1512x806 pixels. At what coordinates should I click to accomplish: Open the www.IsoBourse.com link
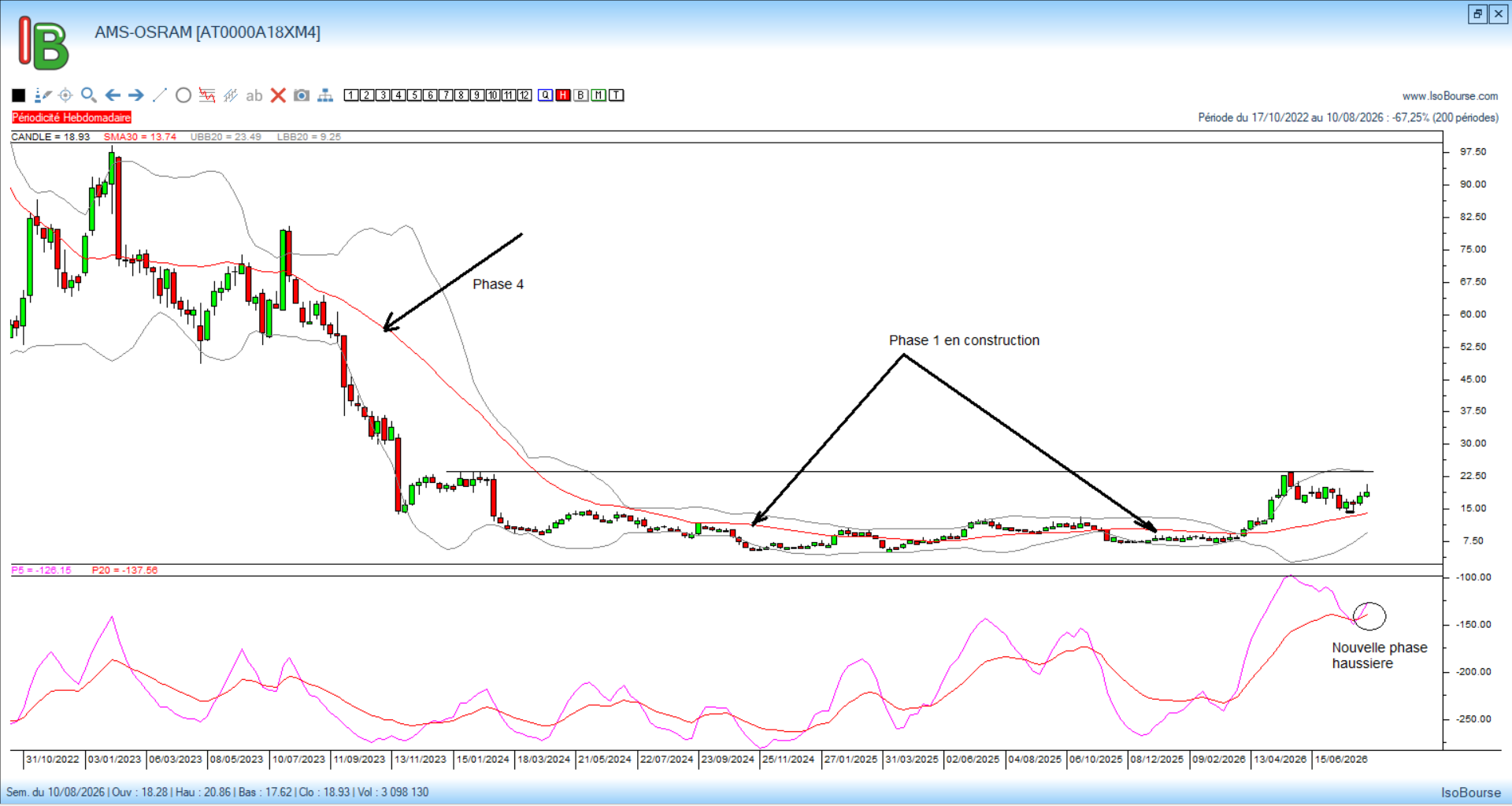1450,96
